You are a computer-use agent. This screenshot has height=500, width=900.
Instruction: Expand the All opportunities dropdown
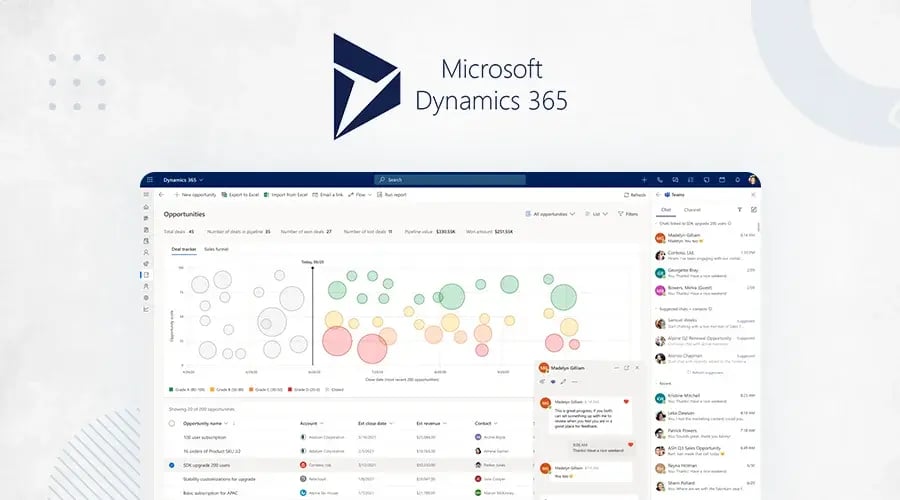(x=550, y=214)
